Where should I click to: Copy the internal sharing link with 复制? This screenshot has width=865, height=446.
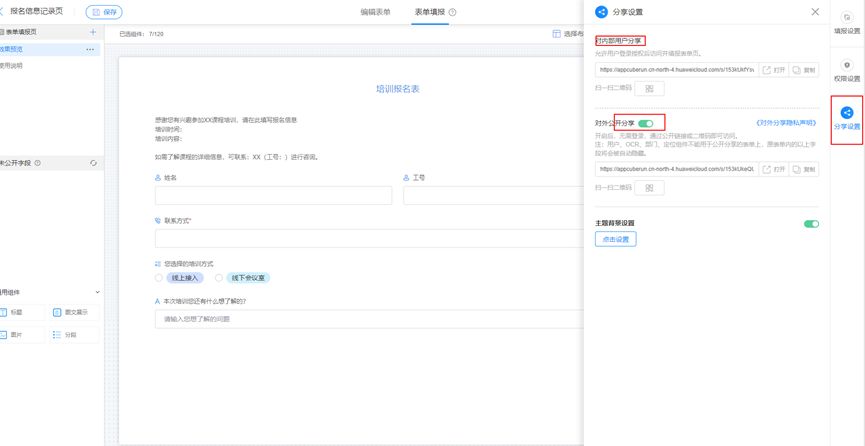point(804,70)
